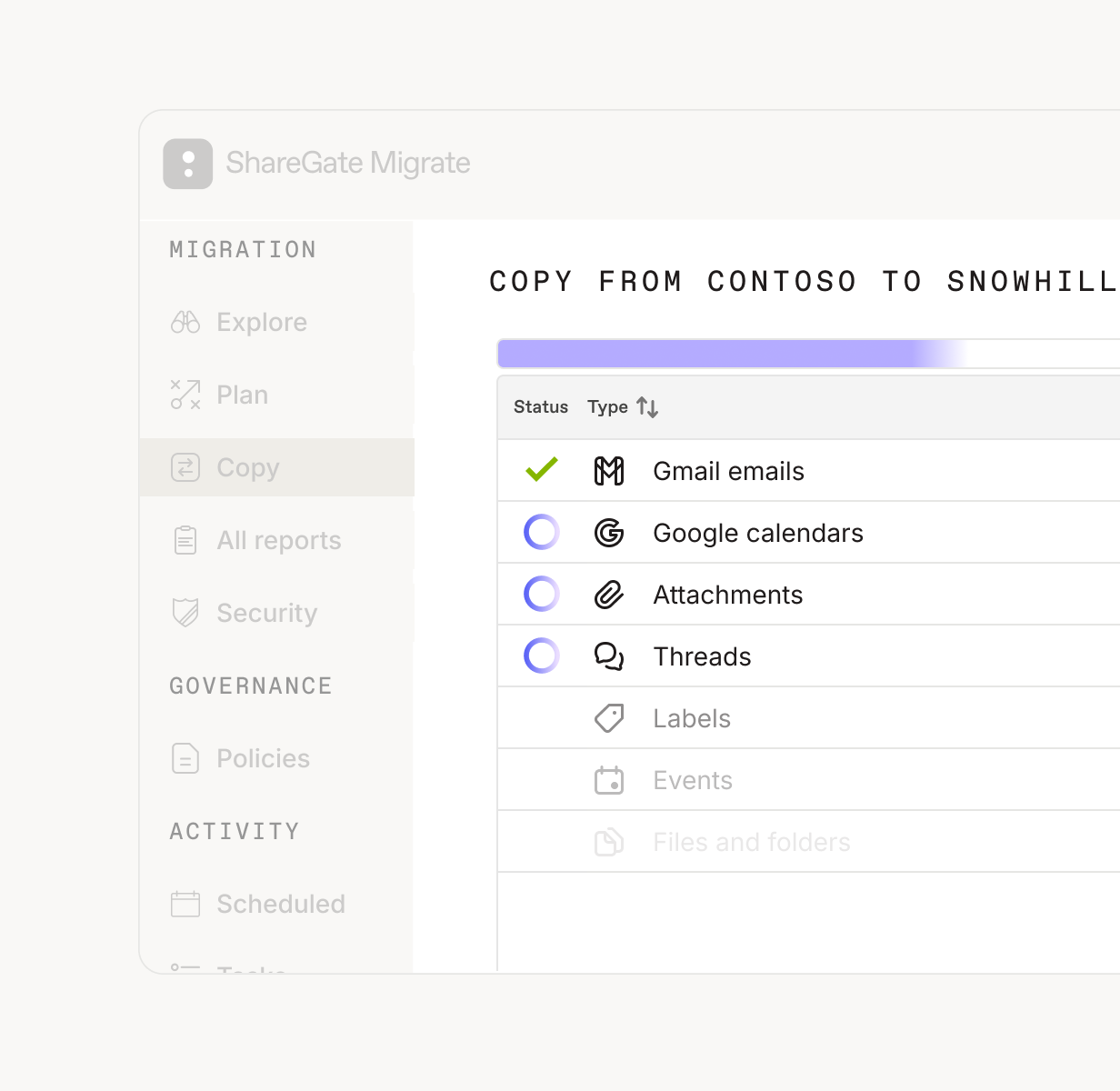Click the spinner next to Attachments

click(x=542, y=594)
